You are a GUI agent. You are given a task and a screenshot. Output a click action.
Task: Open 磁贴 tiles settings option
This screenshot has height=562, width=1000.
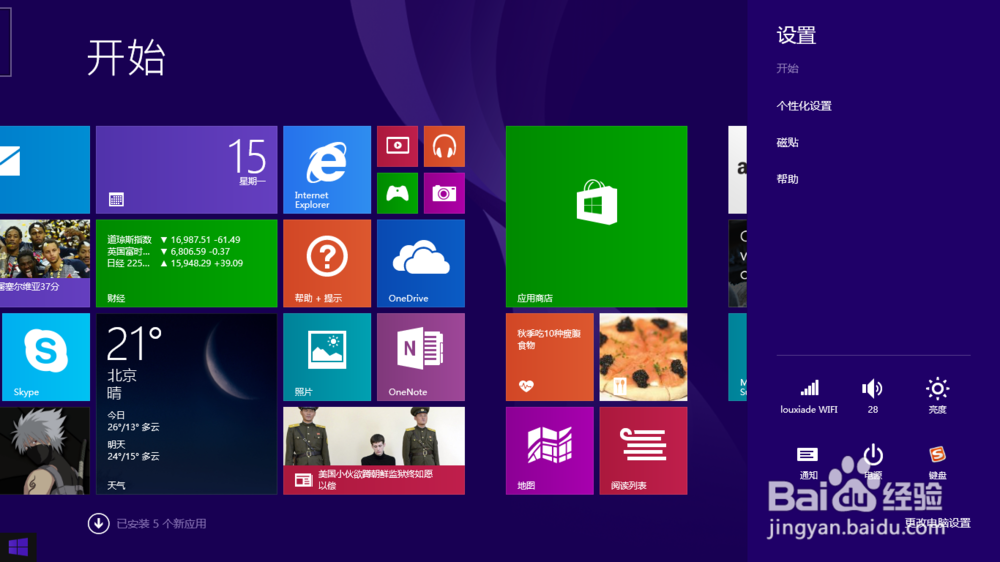point(787,142)
